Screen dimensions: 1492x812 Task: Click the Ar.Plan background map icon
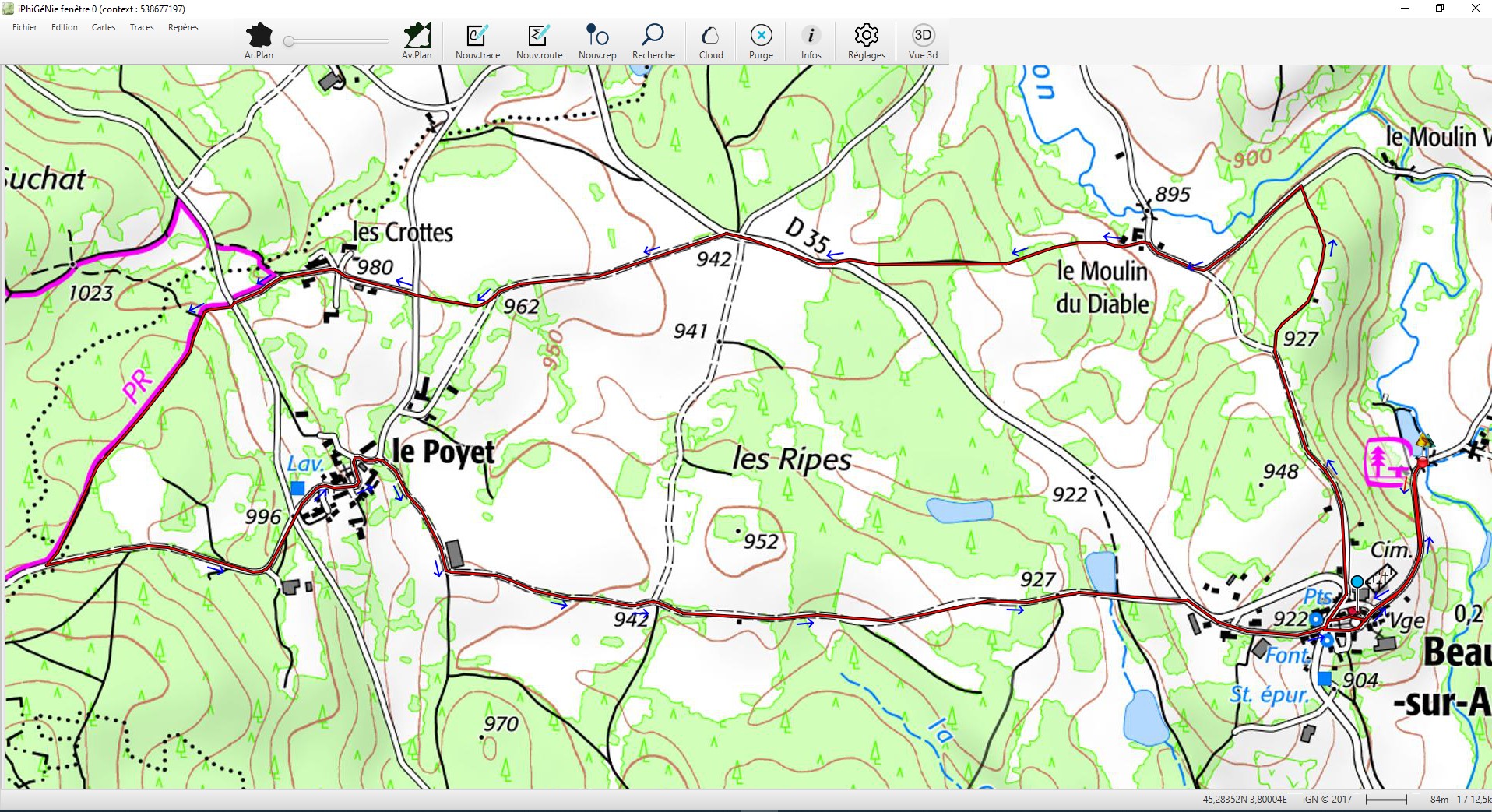point(259,36)
